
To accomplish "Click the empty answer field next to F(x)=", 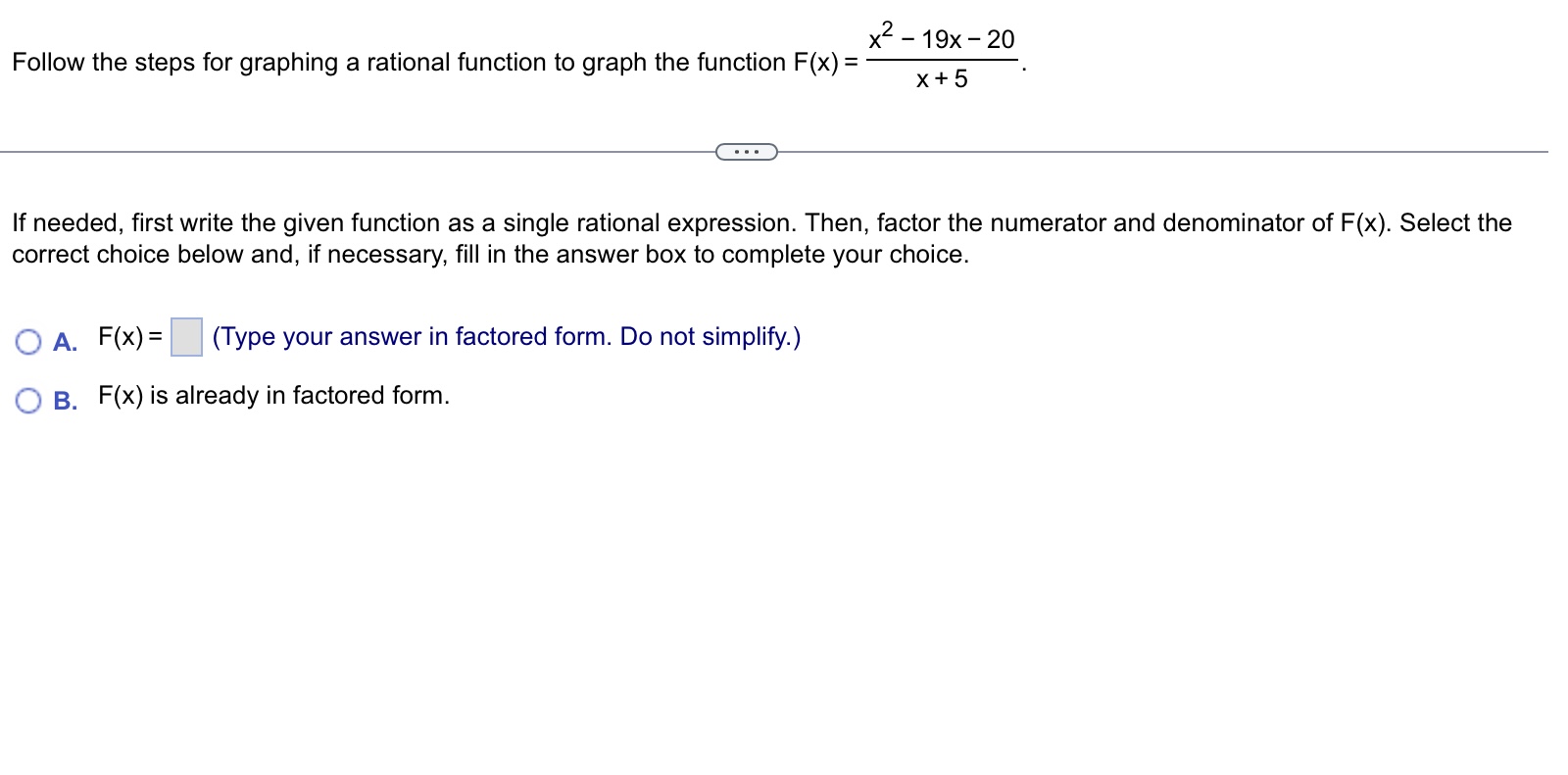I will coord(186,339).
